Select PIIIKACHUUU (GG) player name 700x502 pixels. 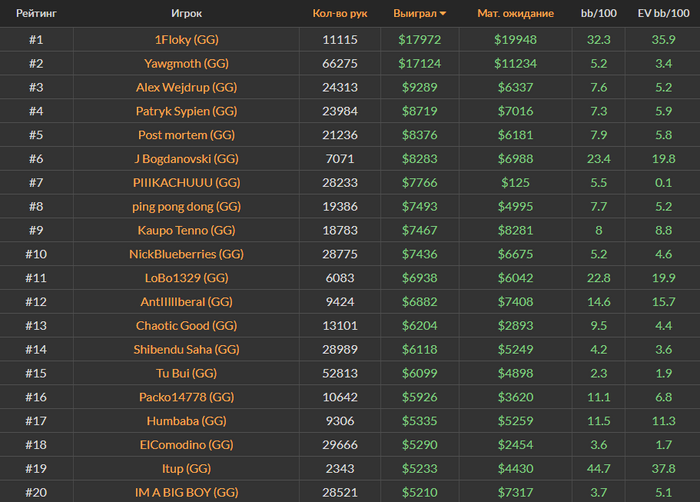click(187, 182)
